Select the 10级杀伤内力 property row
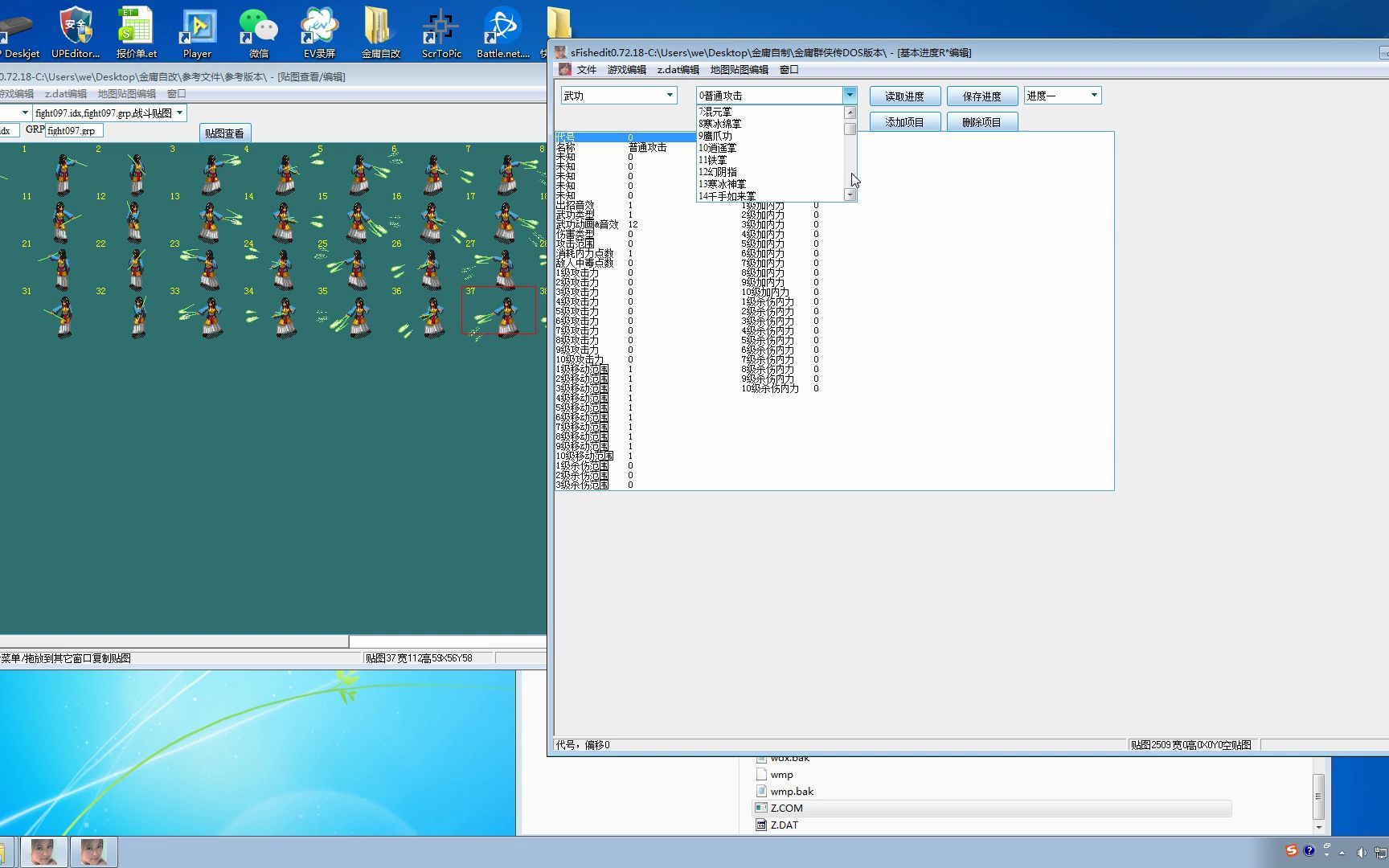Image resolution: width=1389 pixels, height=868 pixels. [x=780, y=388]
